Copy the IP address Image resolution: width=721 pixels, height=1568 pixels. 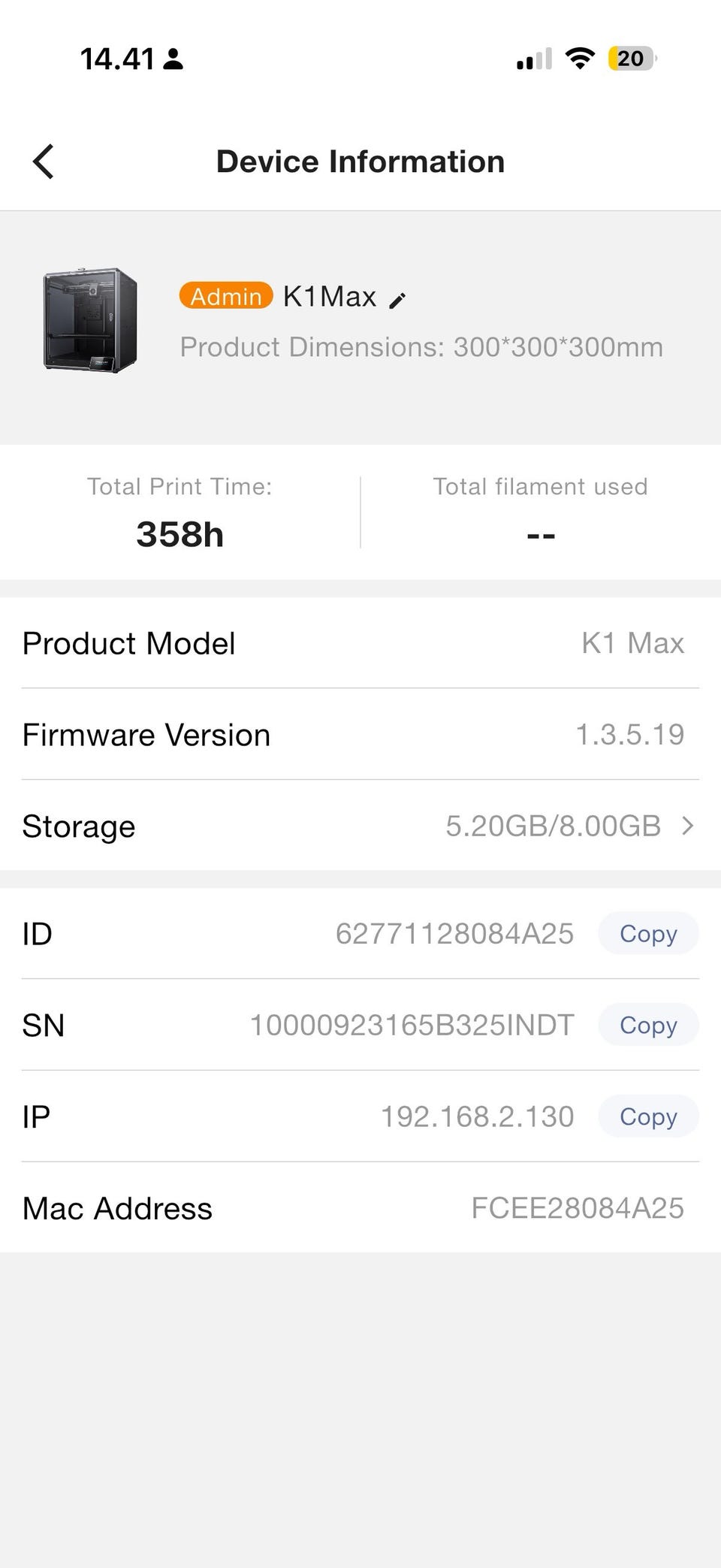648,1116
